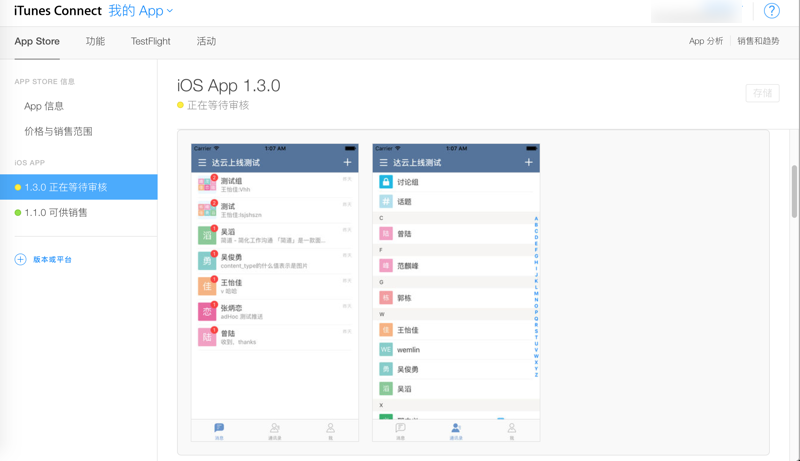Click contacts tab icon in first screenshot
The height and width of the screenshot is (461, 800).
click(x=274, y=430)
